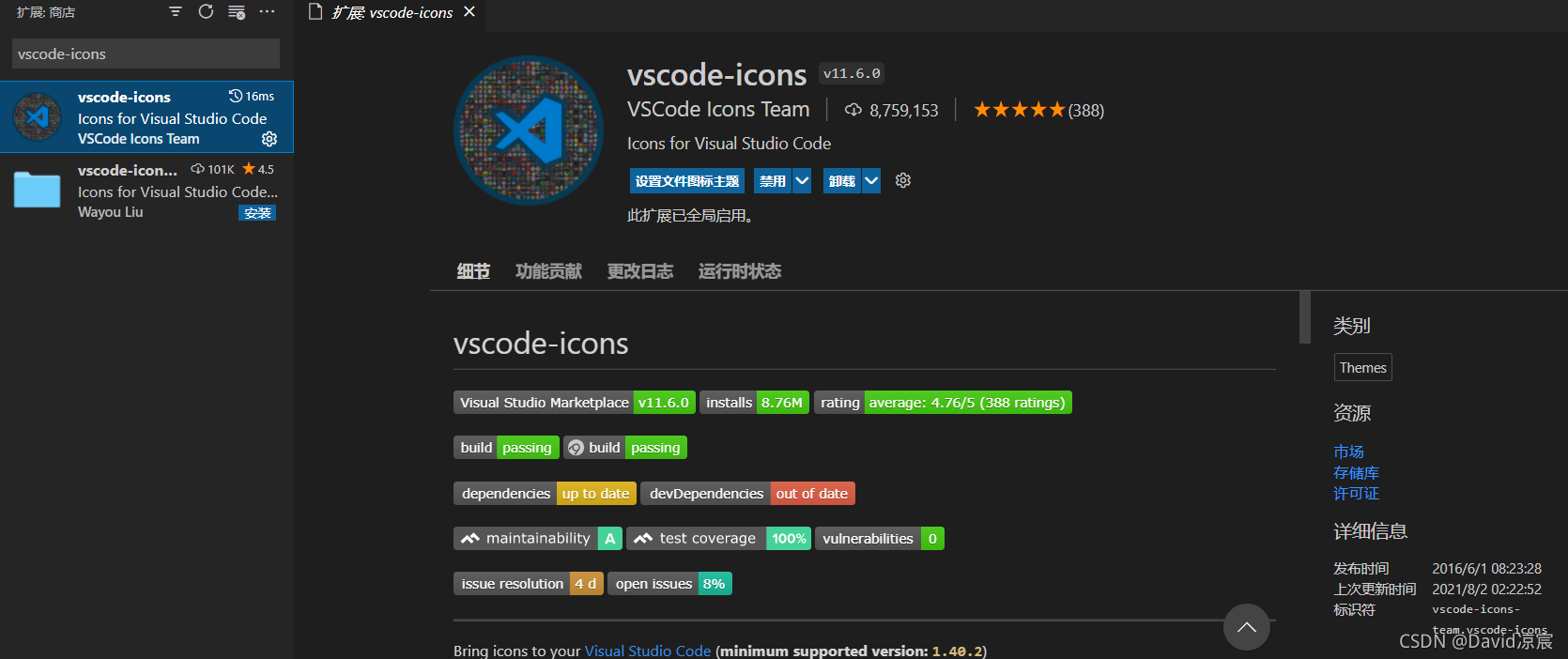Image resolution: width=1568 pixels, height=659 pixels.
Task: Click the 8,759,153 install count
Action: click(903, 110)
